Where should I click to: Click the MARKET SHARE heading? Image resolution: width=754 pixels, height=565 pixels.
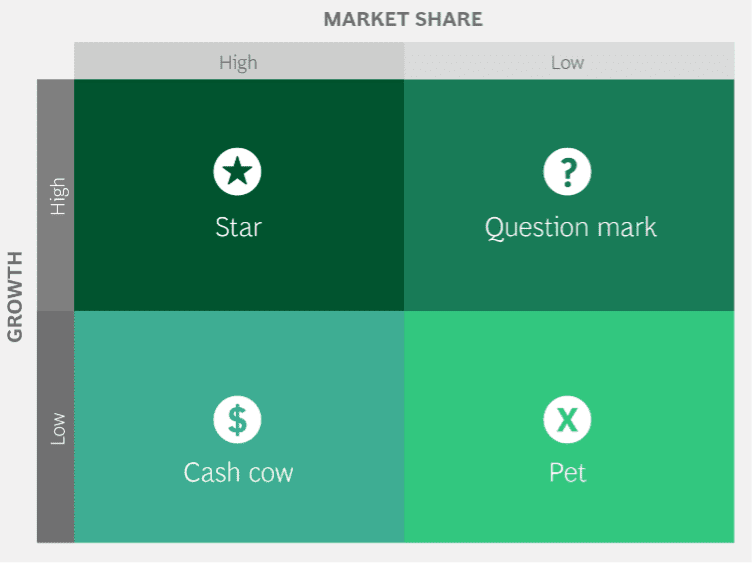[x=403, y=20]
